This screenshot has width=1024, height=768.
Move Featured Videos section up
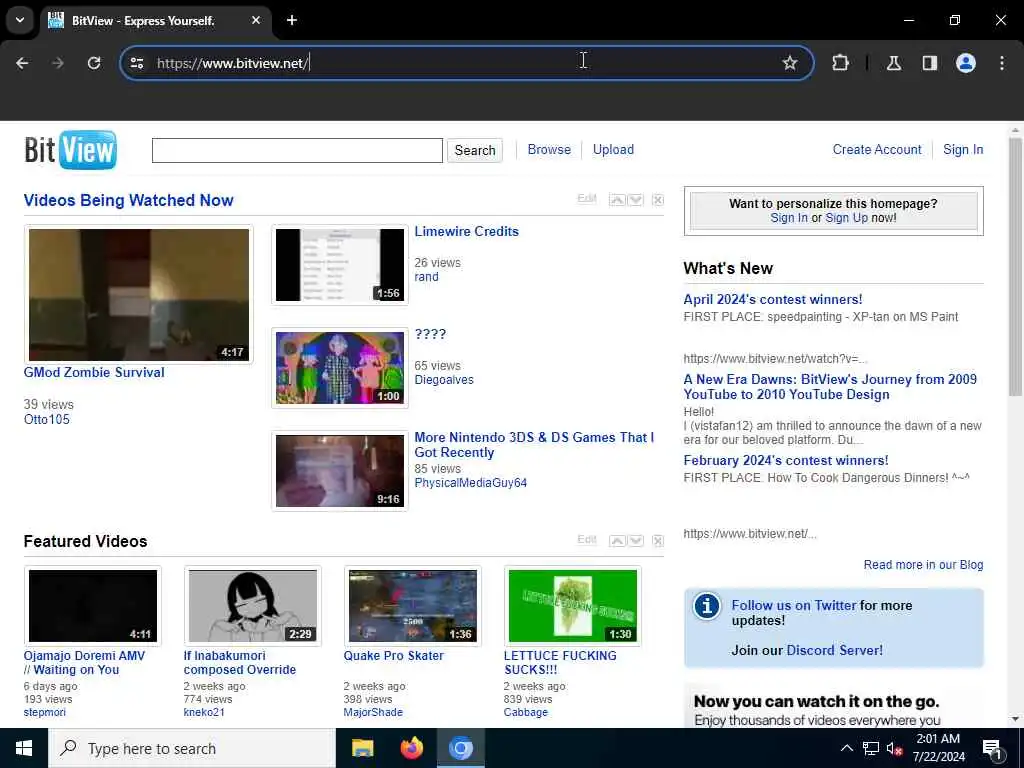pyautogui.click(x=616, y=541)
